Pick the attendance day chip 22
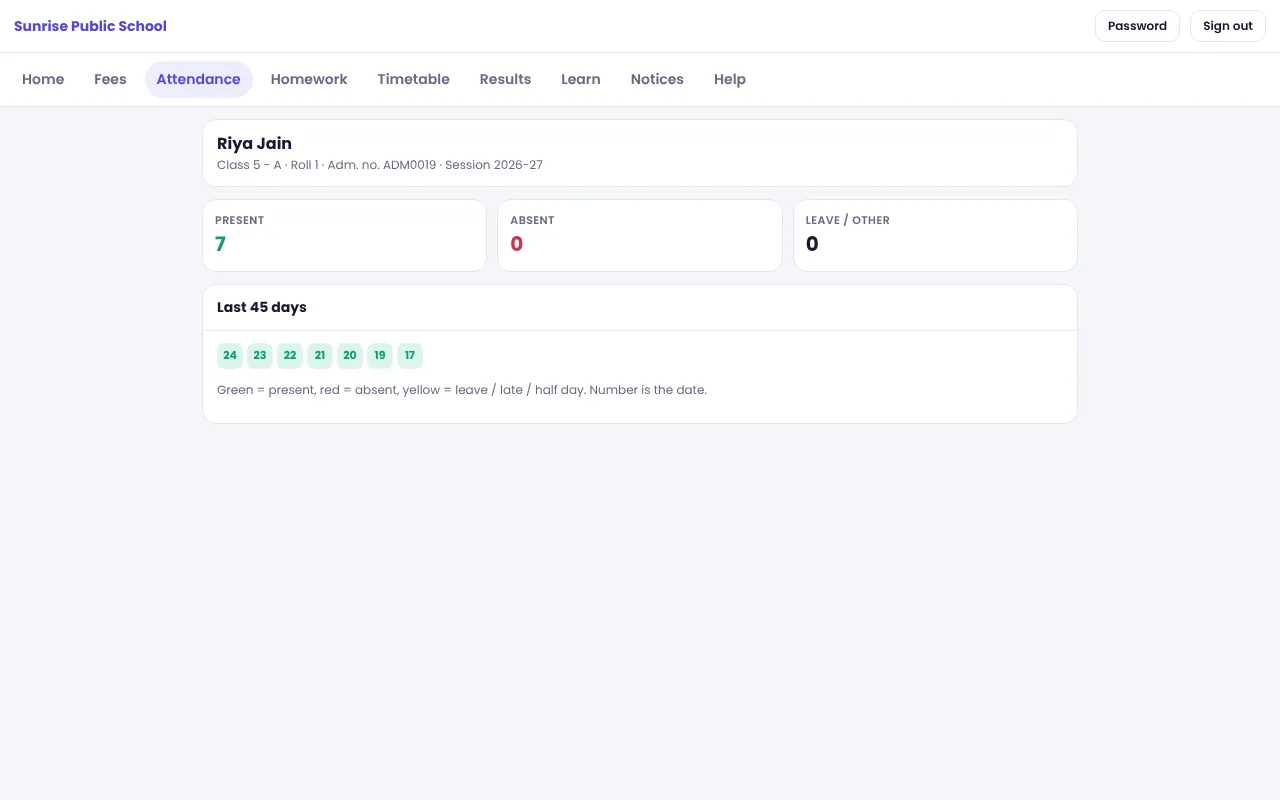Viewport: 1280px width, 800px height. [290, 355]
